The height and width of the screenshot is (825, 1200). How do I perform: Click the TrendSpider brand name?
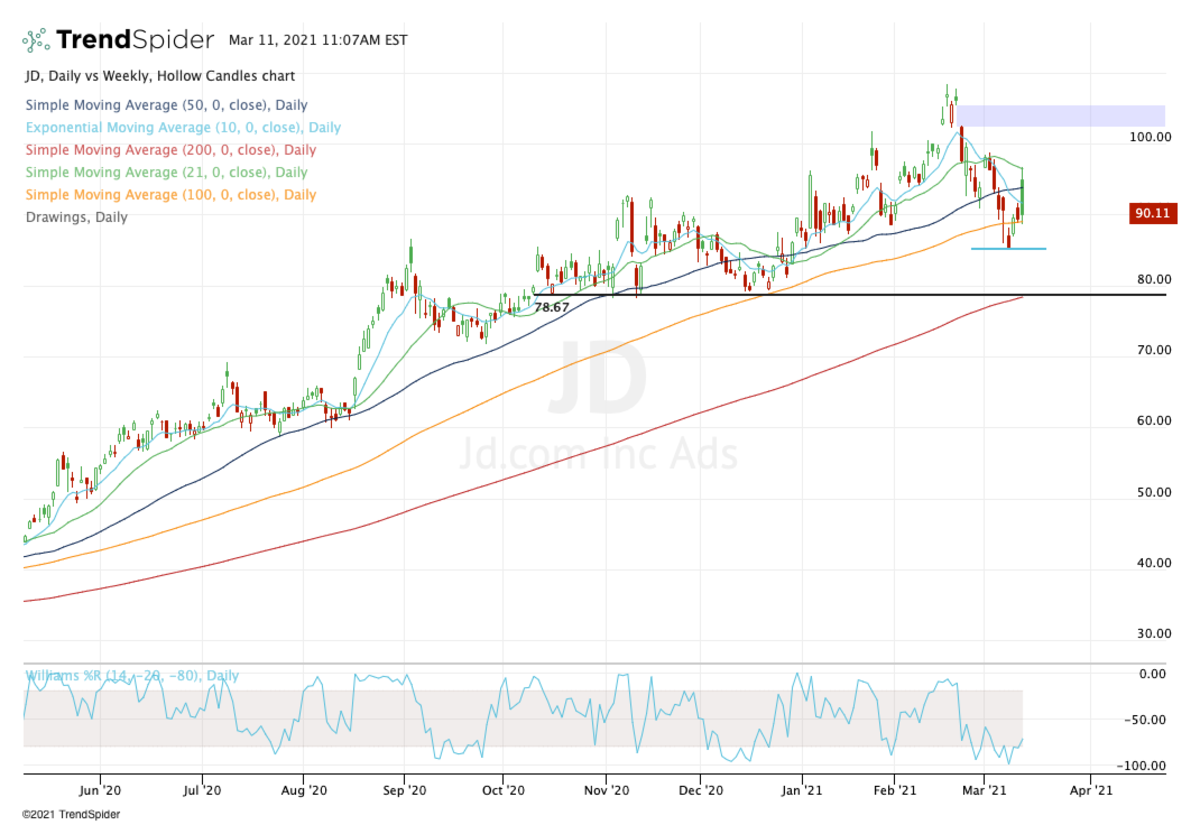(x=135, y=40)
